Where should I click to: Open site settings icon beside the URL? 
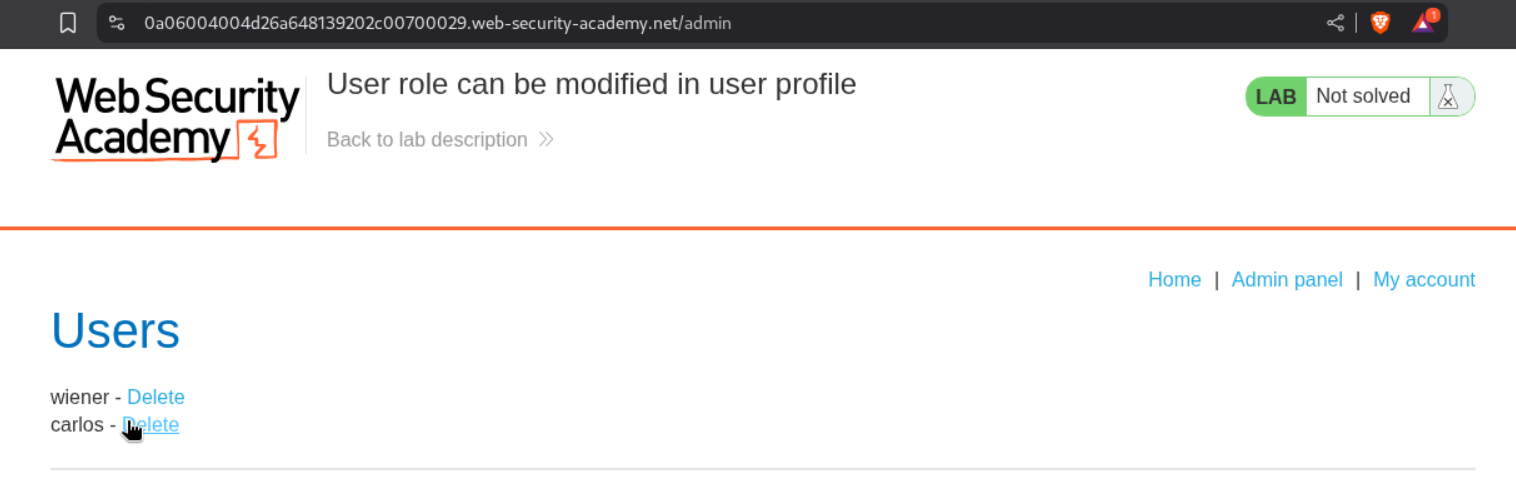coord(117,23)
